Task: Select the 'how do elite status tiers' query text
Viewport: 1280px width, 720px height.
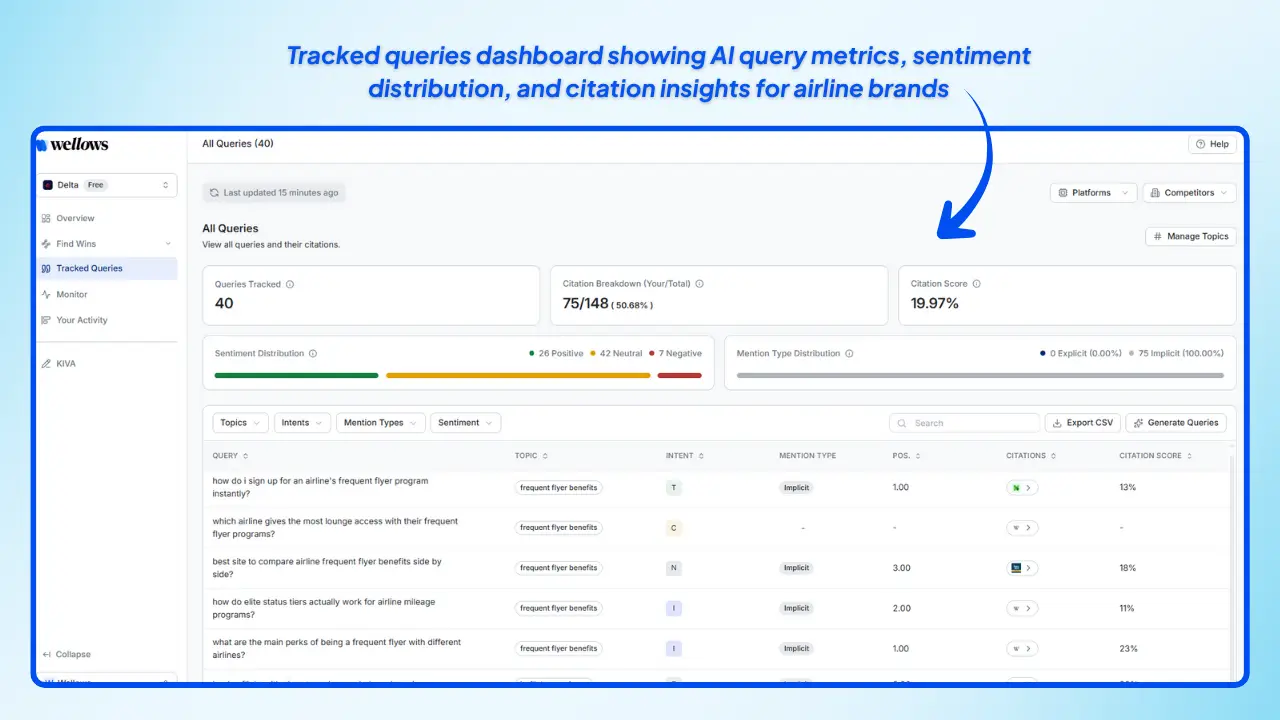Action: click(324, 608)
